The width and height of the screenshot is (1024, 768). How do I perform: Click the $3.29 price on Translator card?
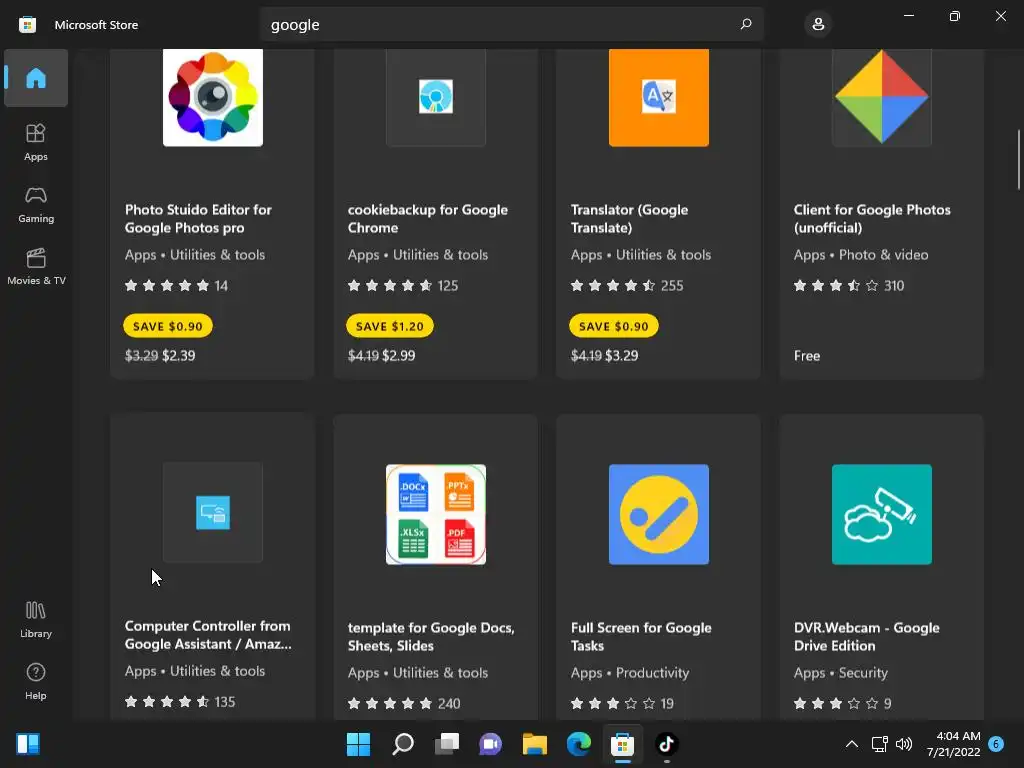(x=622, y=356)
